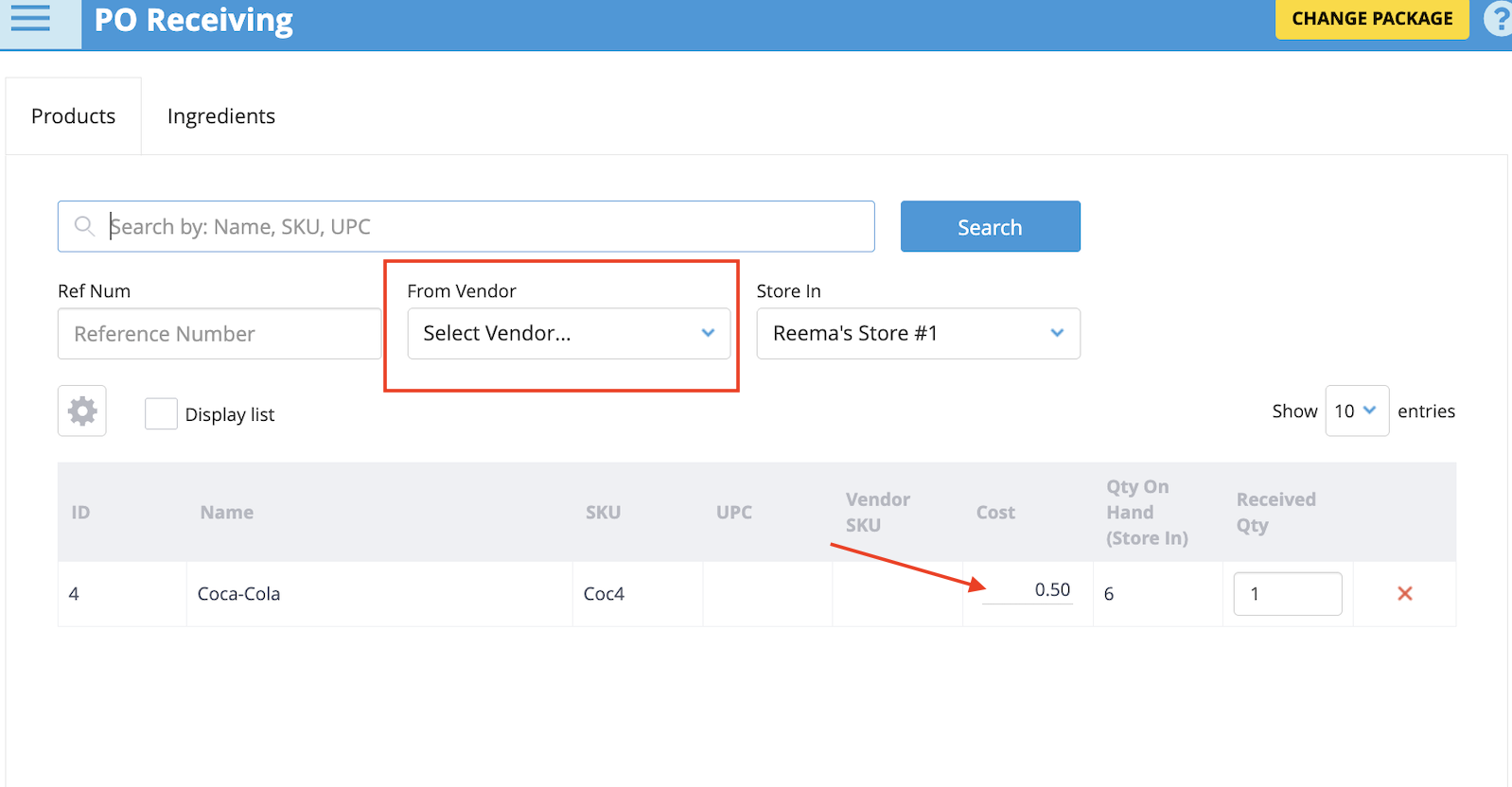1512x787 pixels.
Task: Click the SKU column header
Action: pos(603,513)
